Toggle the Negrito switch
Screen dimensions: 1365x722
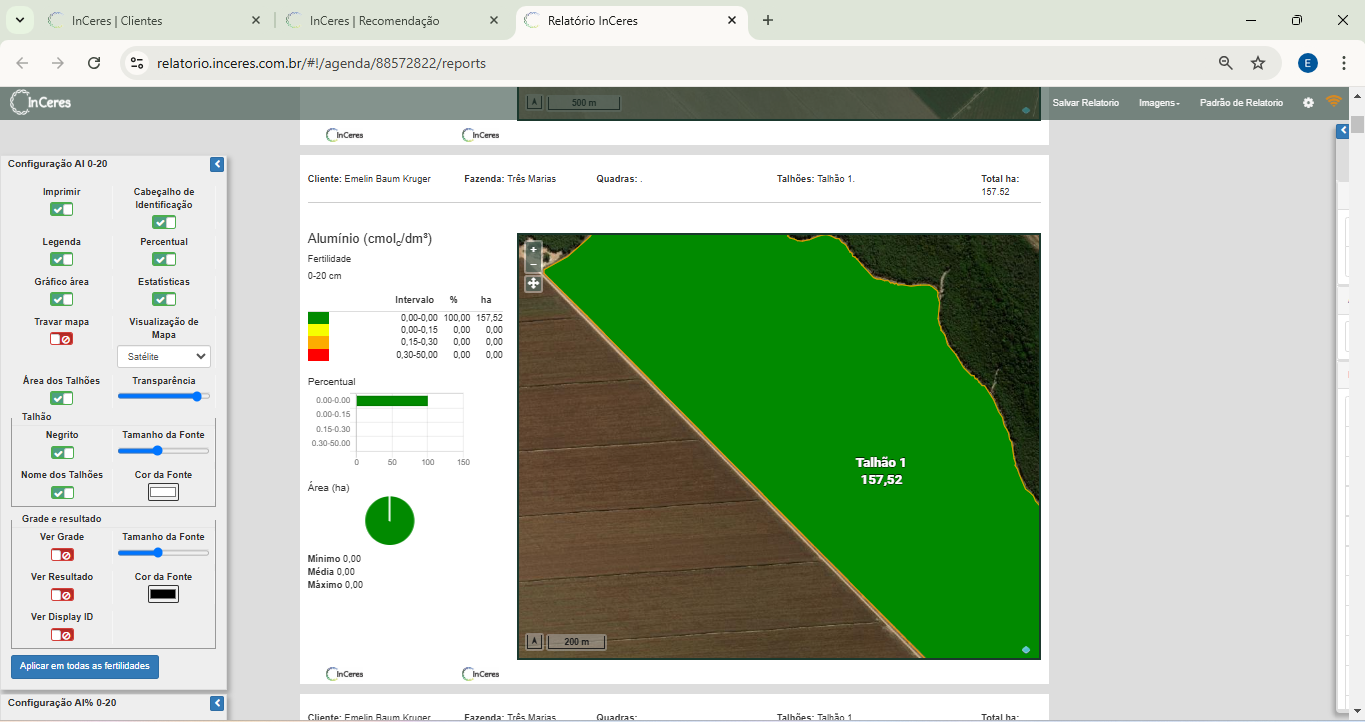(x=62, y=452)
